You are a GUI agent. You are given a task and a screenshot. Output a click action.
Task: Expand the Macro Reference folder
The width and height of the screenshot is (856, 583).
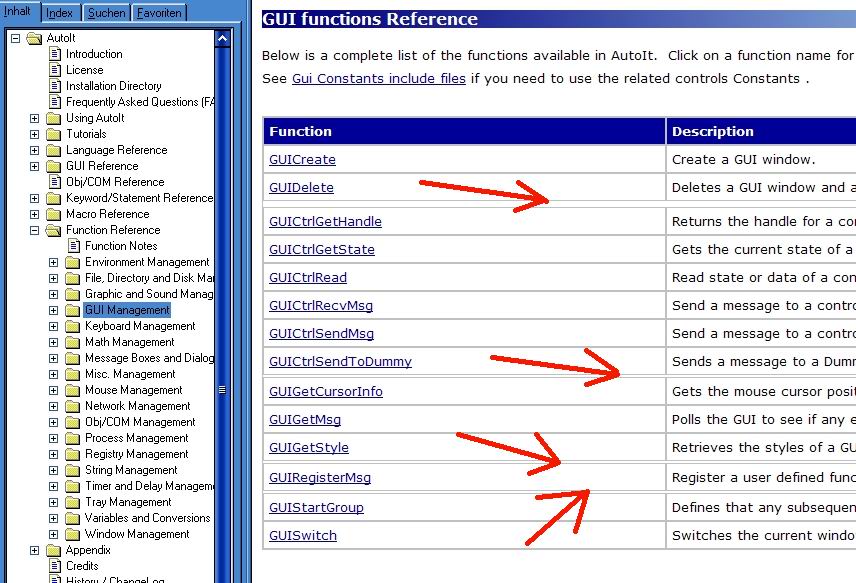(34, 215)
